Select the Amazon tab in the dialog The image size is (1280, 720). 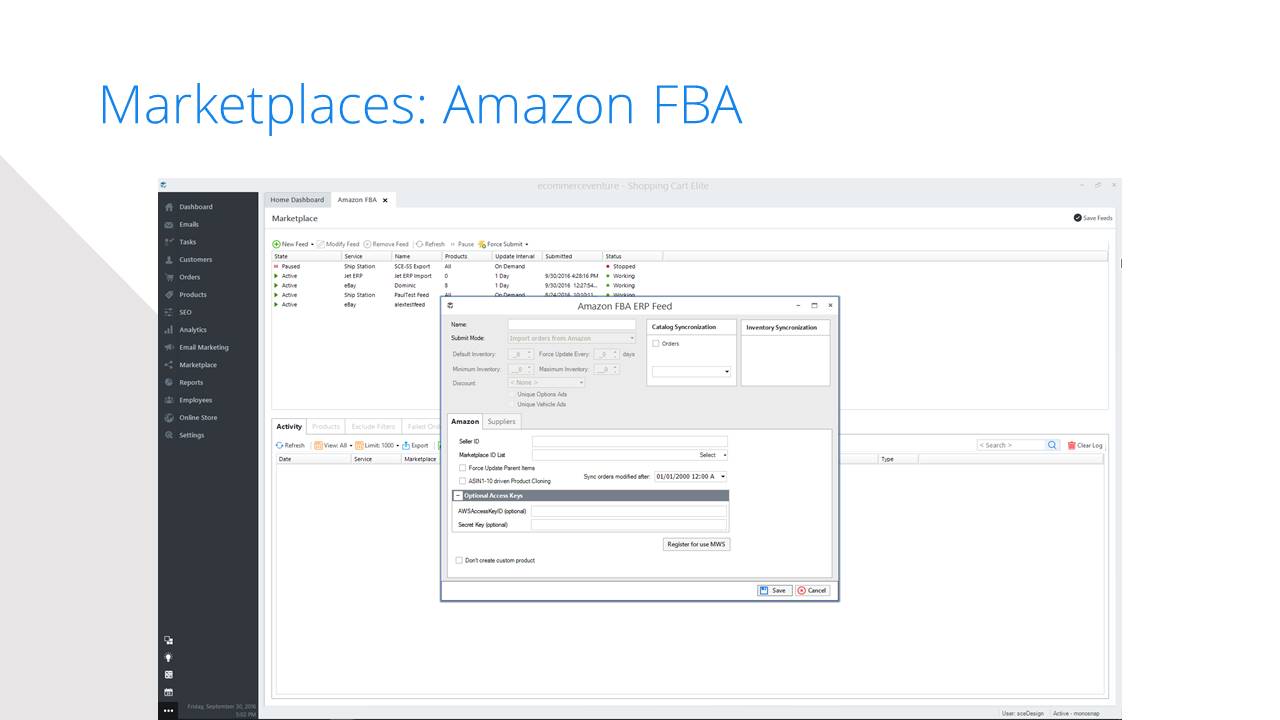(465, 421)
